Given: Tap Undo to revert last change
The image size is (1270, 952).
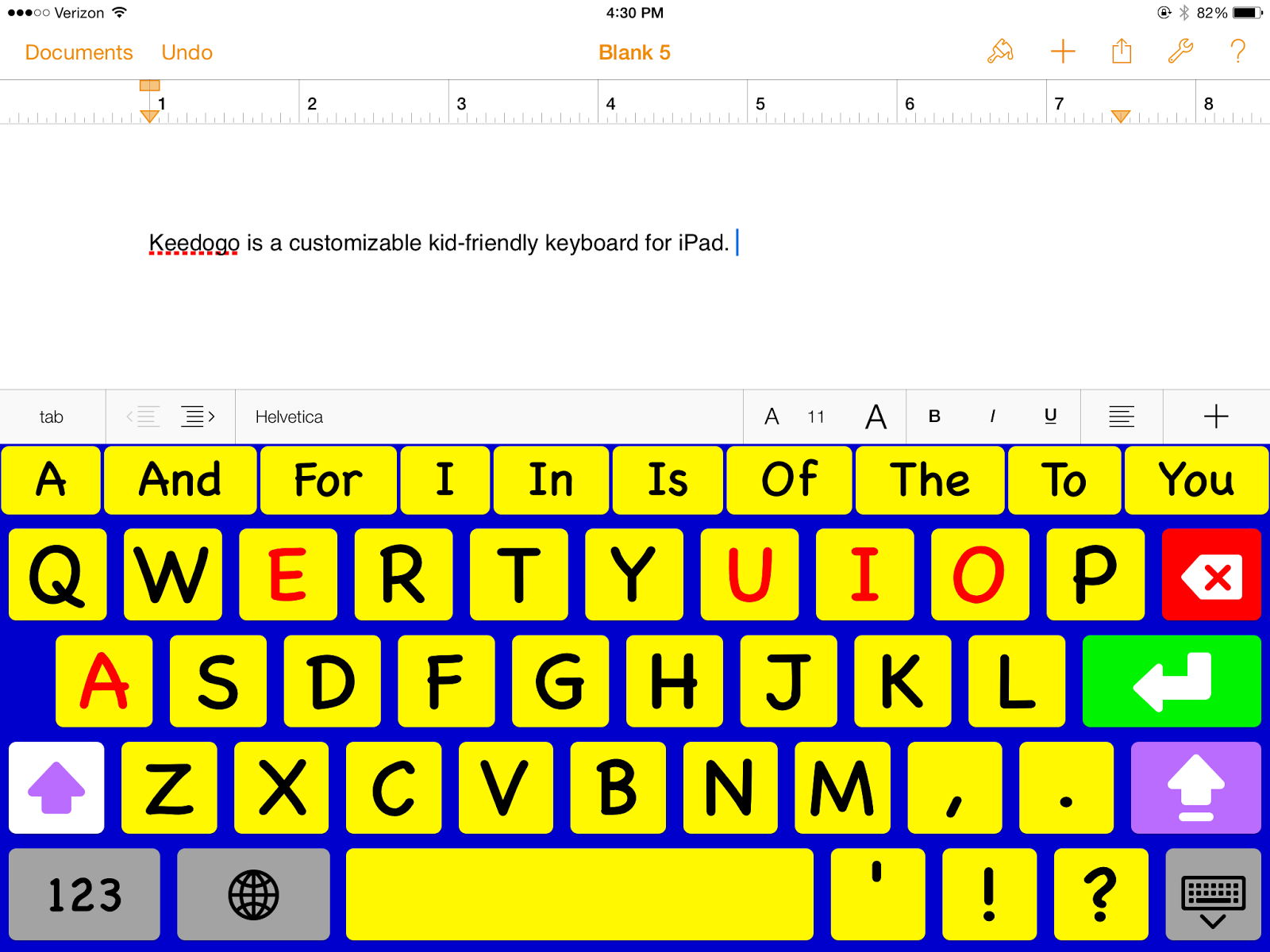Looking at the screenshot, I should click(x=187, y=52).
